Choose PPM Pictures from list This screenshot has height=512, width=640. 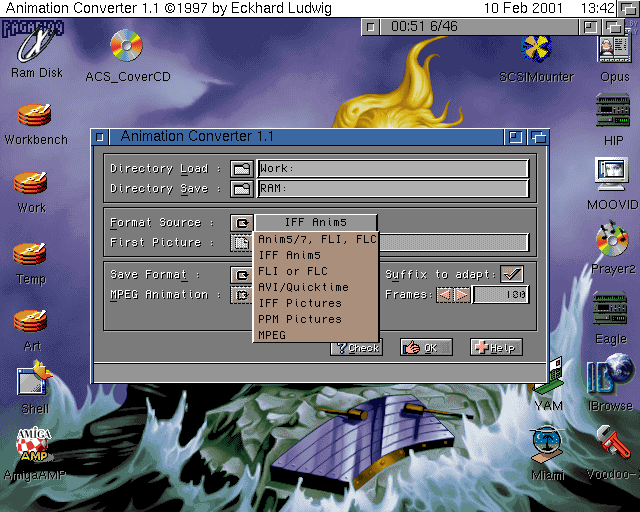[x=317, y=319]
